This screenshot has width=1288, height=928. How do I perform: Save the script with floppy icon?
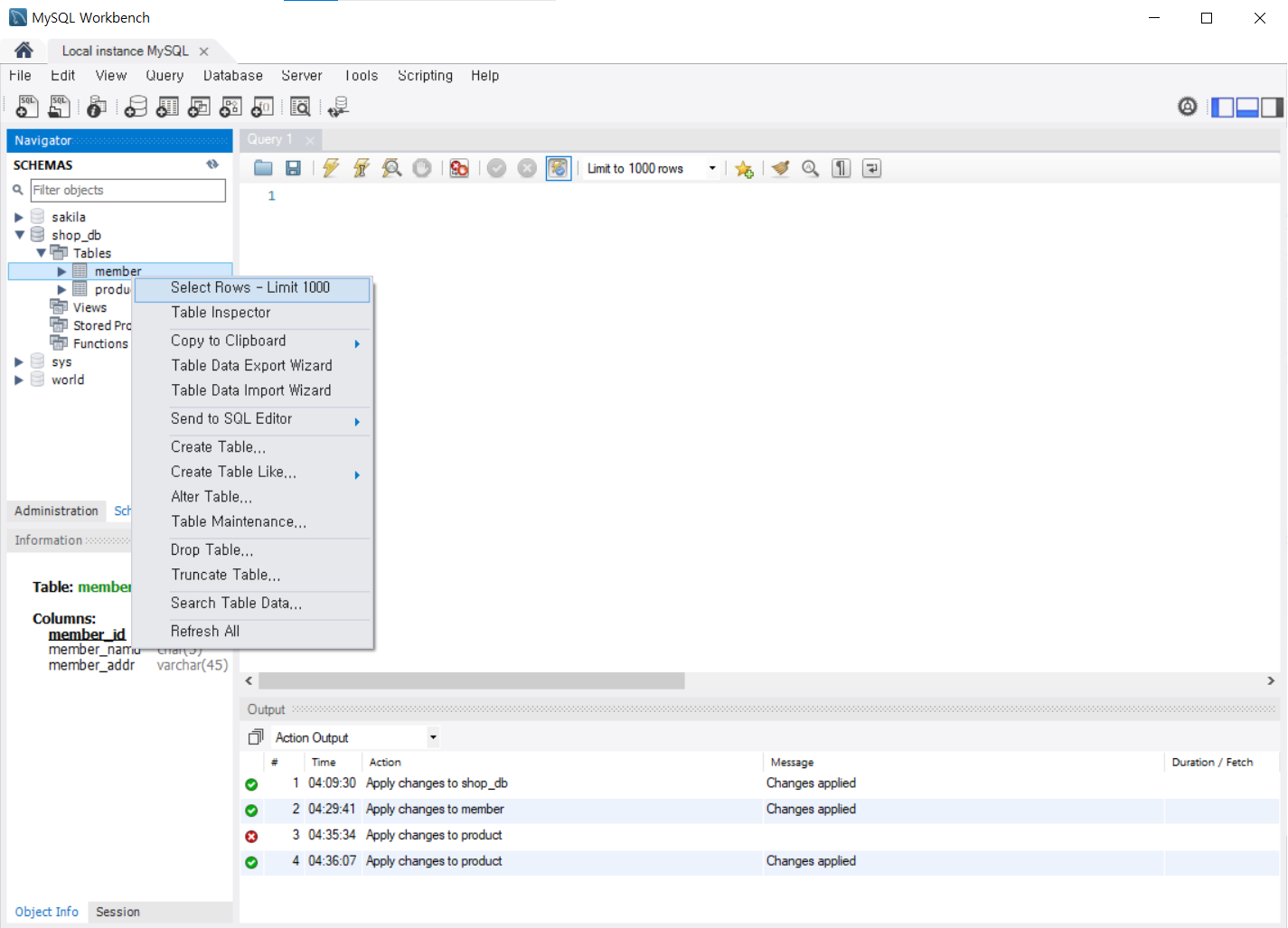[x=293, y=168]
